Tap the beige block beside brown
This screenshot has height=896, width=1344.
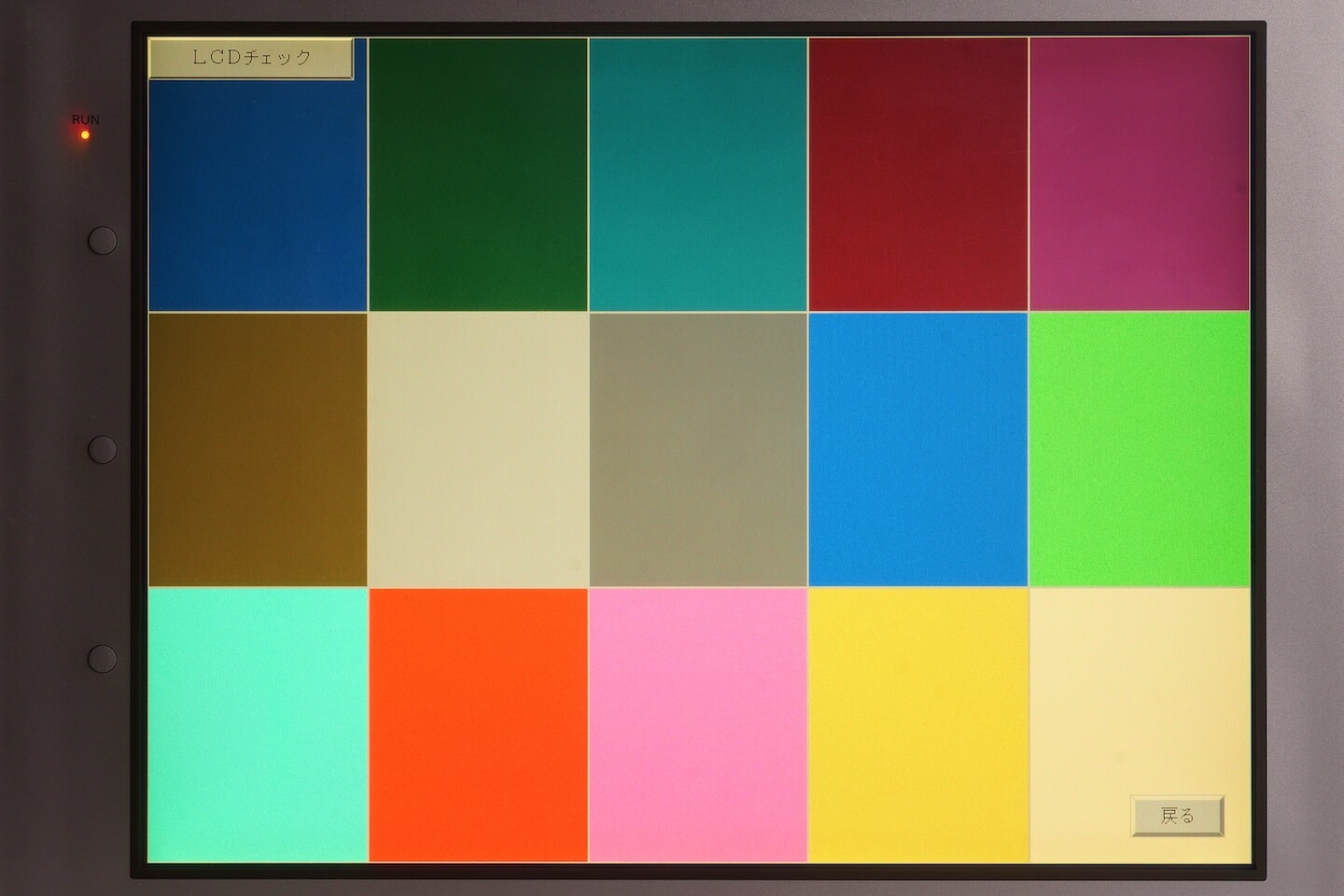[478, 449]
